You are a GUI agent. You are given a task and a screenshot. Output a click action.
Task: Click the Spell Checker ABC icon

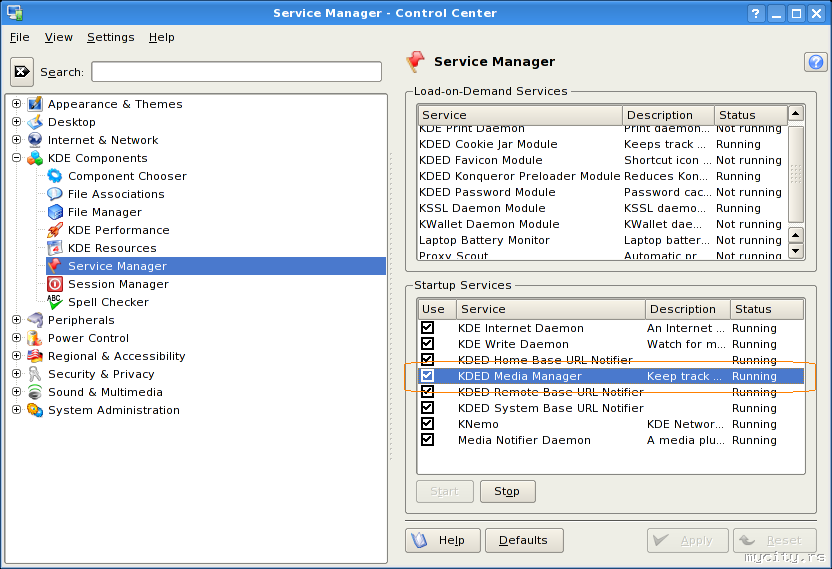(x=55, y=302)
